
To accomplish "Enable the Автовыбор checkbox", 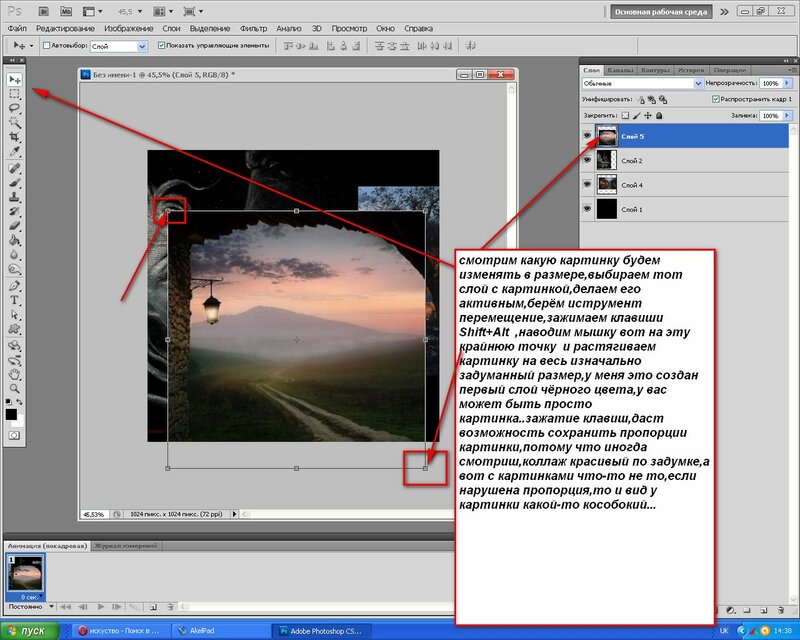I will [x=46, y=45].
